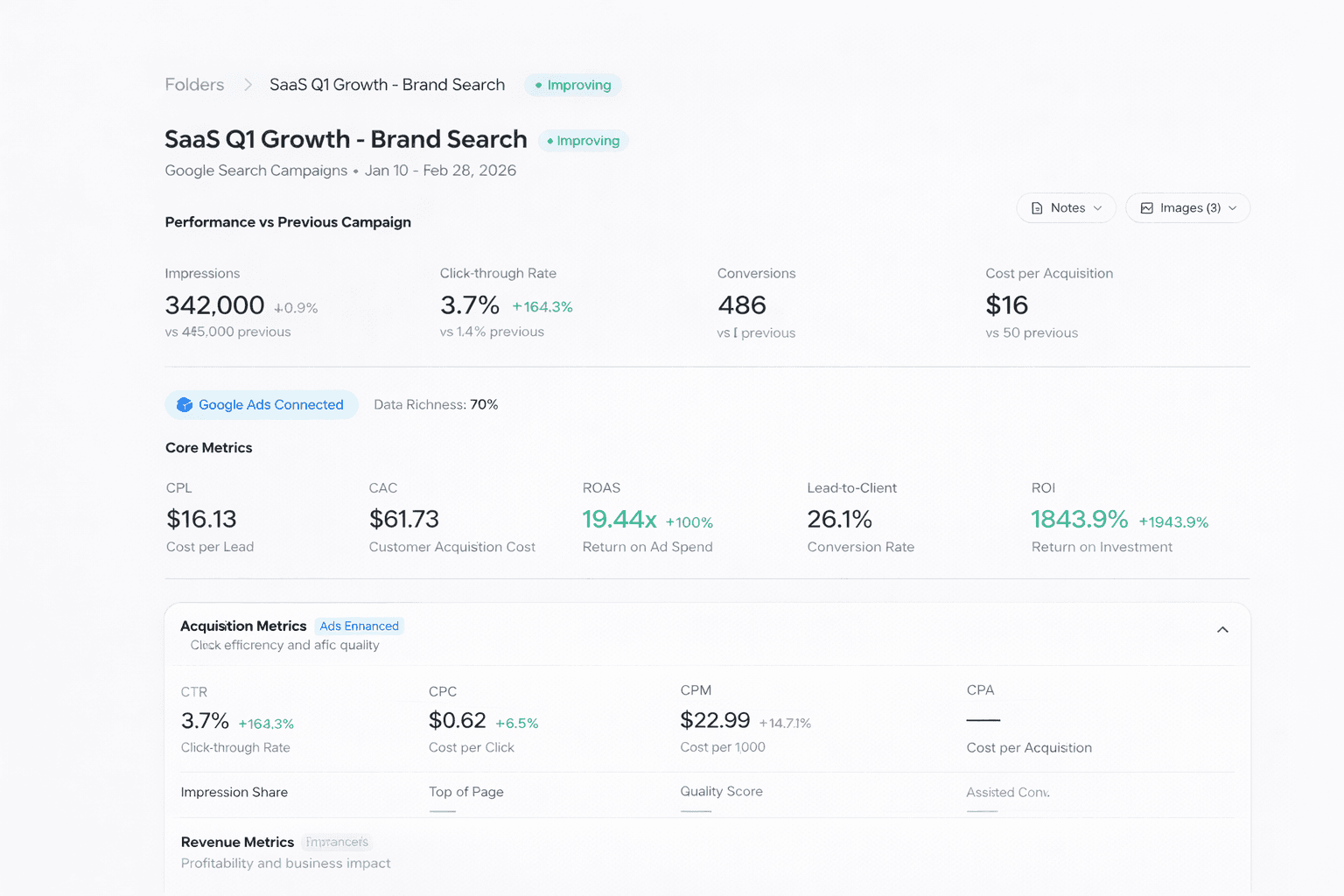
Task: Open the Revenue Metrics section header
Action: click(237, 843)
